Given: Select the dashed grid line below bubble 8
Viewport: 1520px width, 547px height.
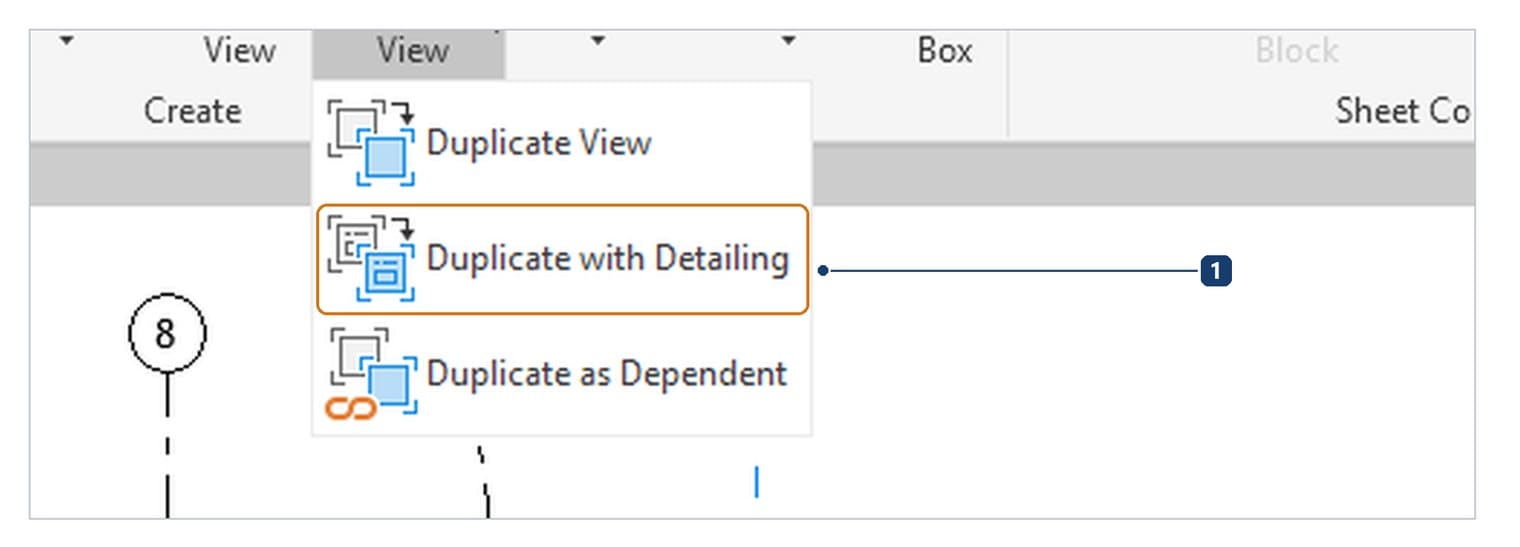Looking at the screenshot, I should pyautogui.click(x=167, y=445).
